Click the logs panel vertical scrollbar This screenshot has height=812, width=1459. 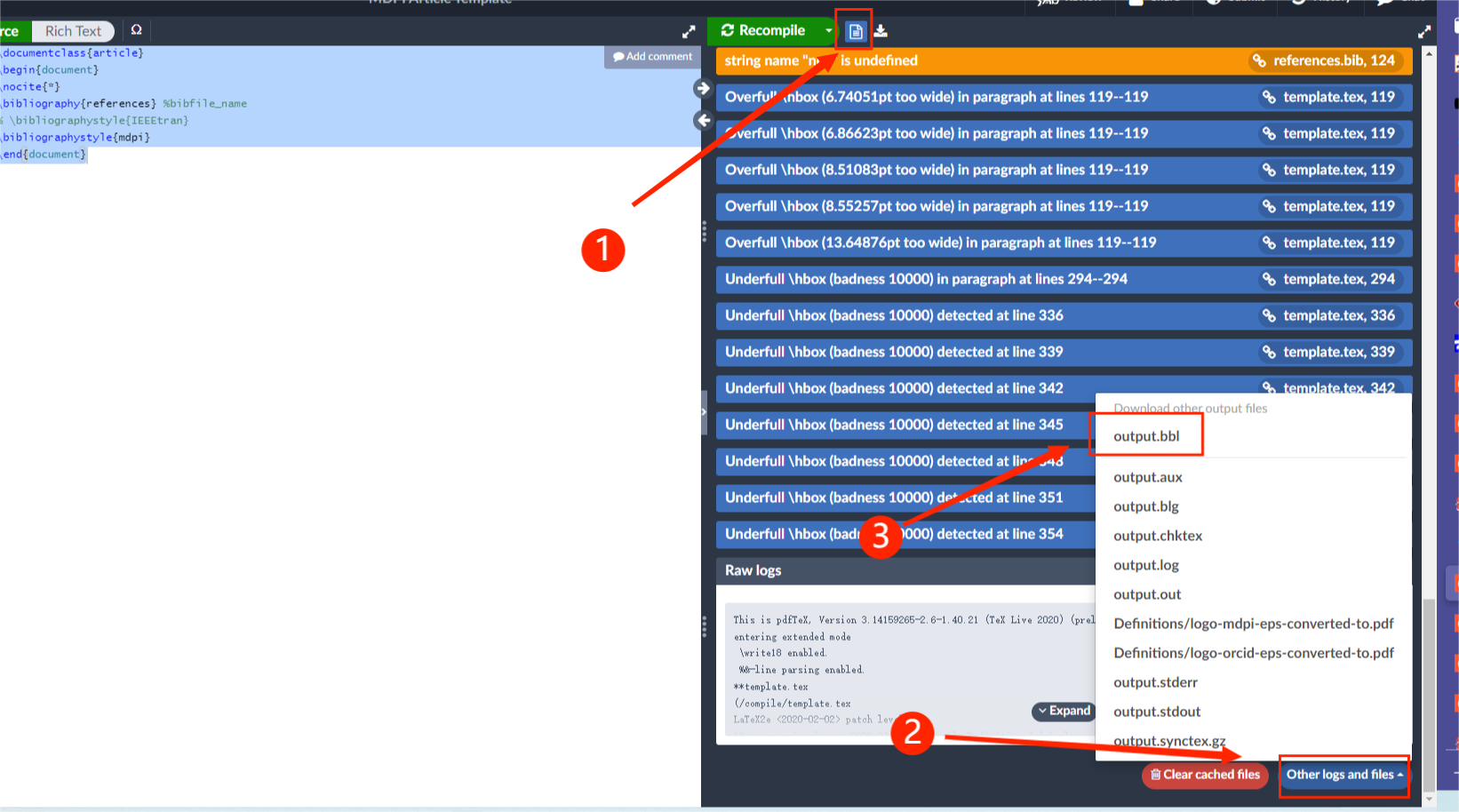click(x=1429, y=693)
